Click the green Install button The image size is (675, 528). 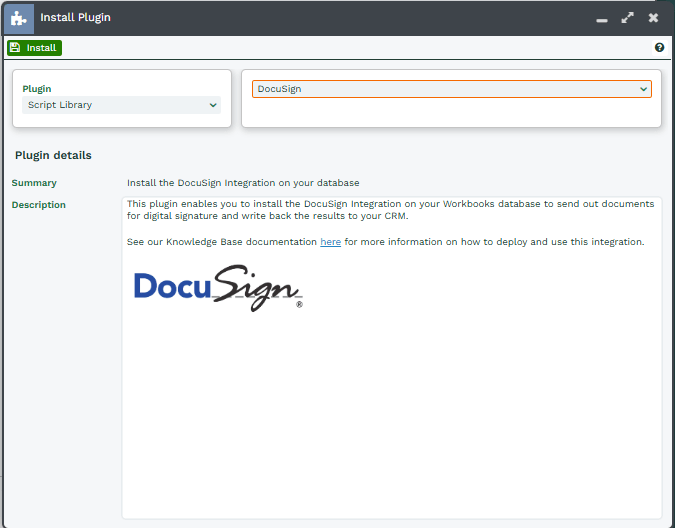pyautogui.click(x=34, y=48)
